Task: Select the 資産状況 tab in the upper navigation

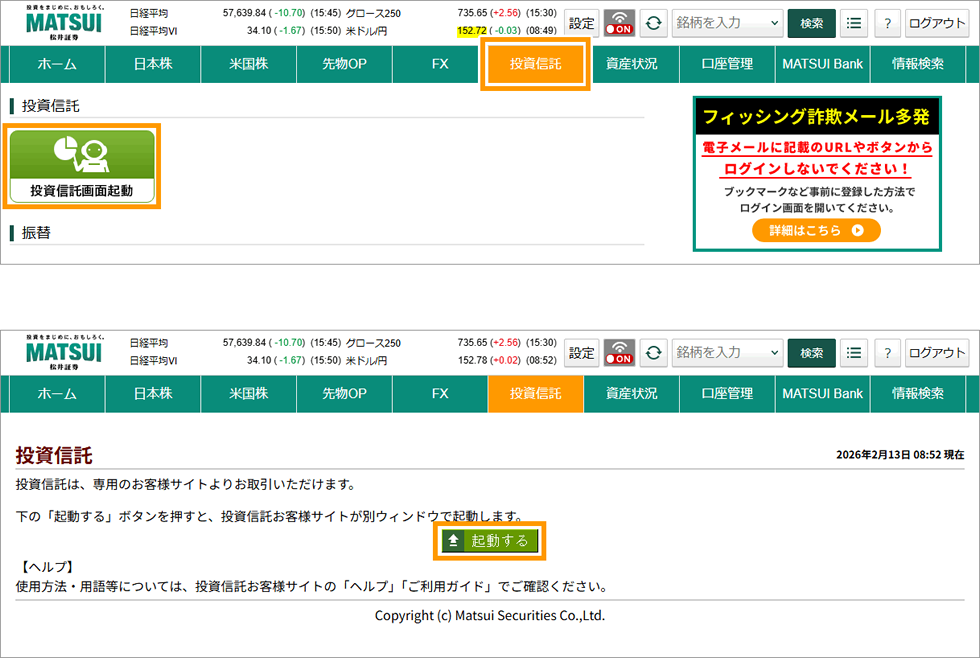Action: pyautogui.click(x=631, y=64)
